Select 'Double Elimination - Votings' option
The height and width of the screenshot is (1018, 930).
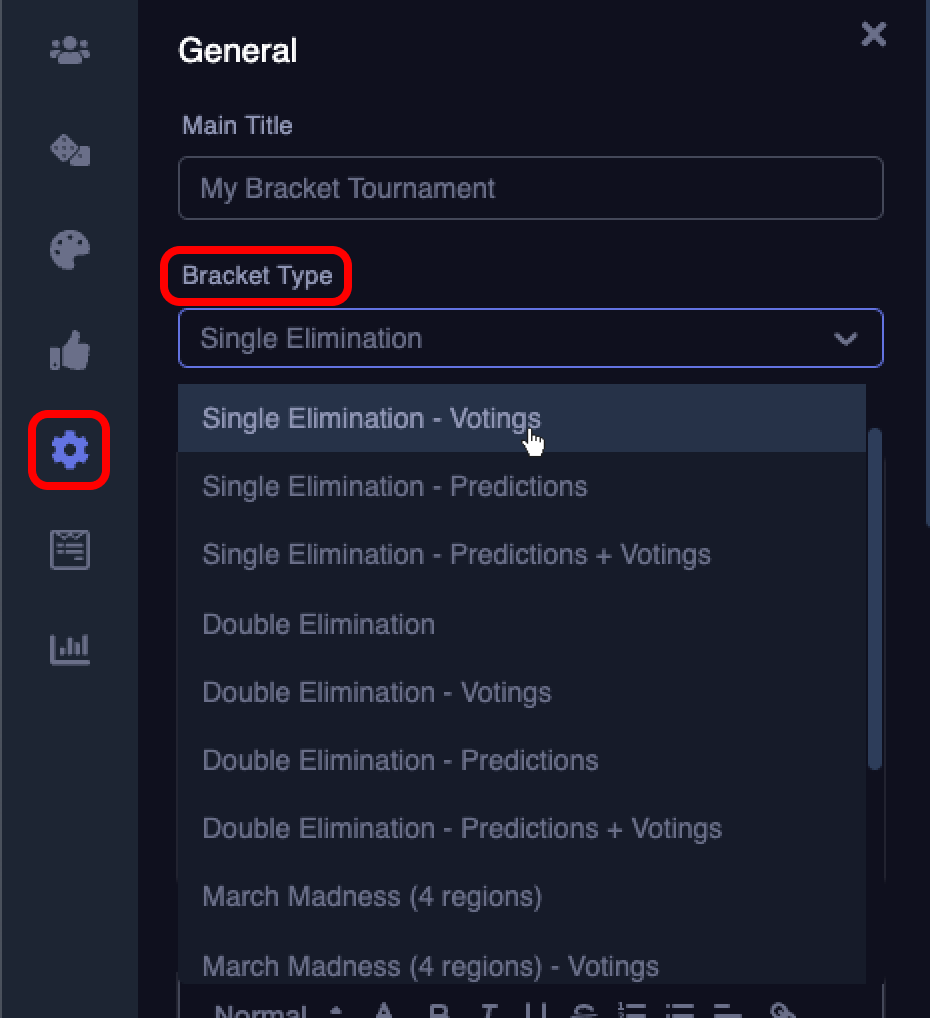[376, 692]
